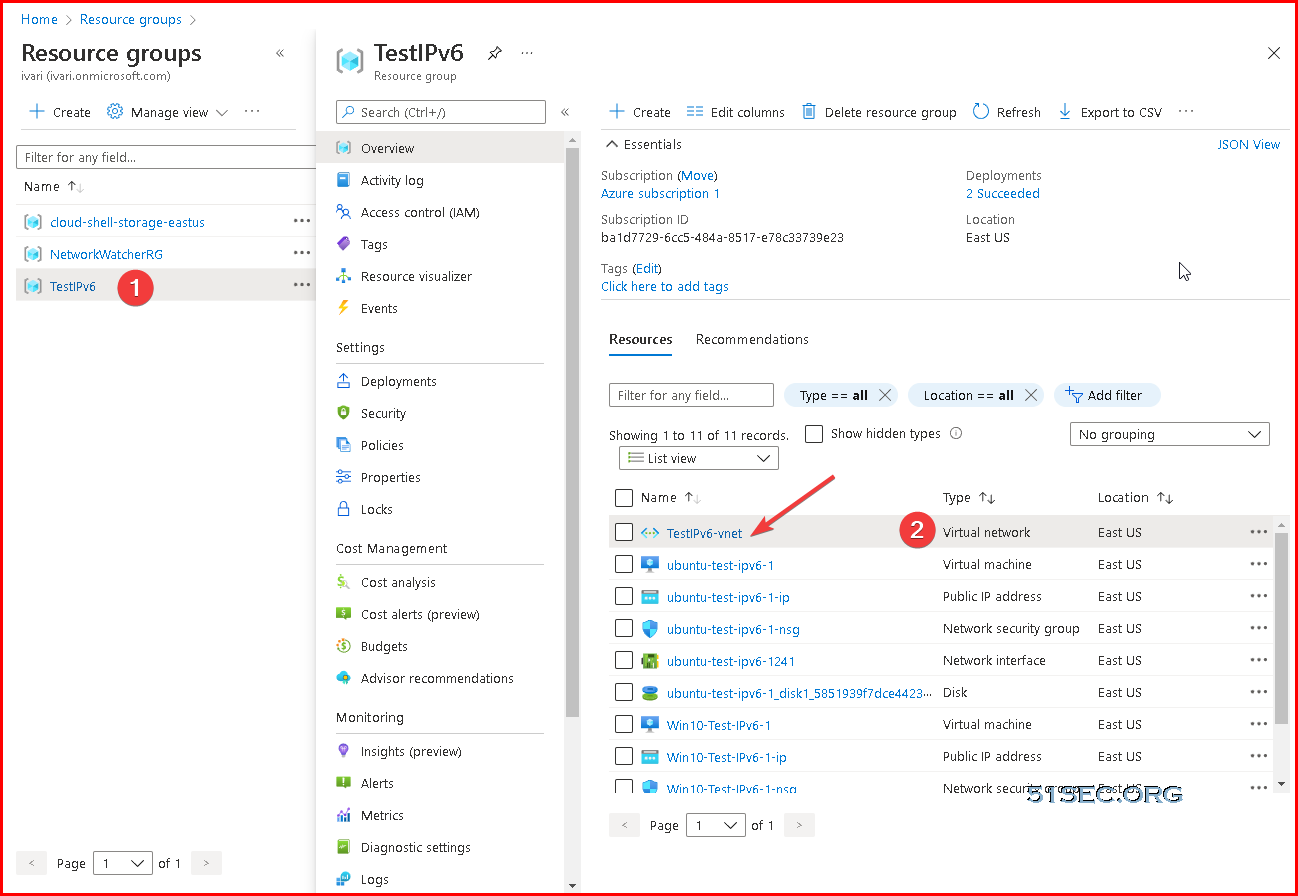Screen dimensions: 1298x896
Task: Open Deployments under Settings
Action: tap(398, 381)
